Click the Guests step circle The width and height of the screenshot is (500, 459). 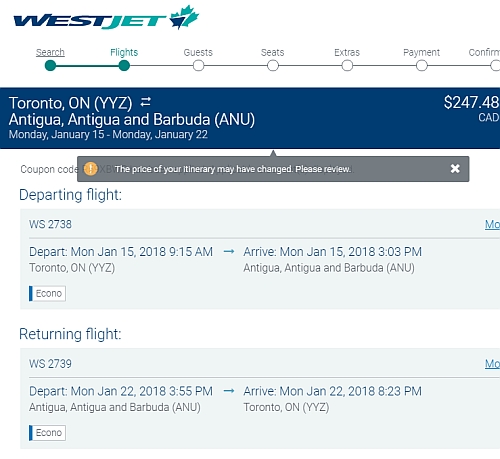[x=198, y=66]
